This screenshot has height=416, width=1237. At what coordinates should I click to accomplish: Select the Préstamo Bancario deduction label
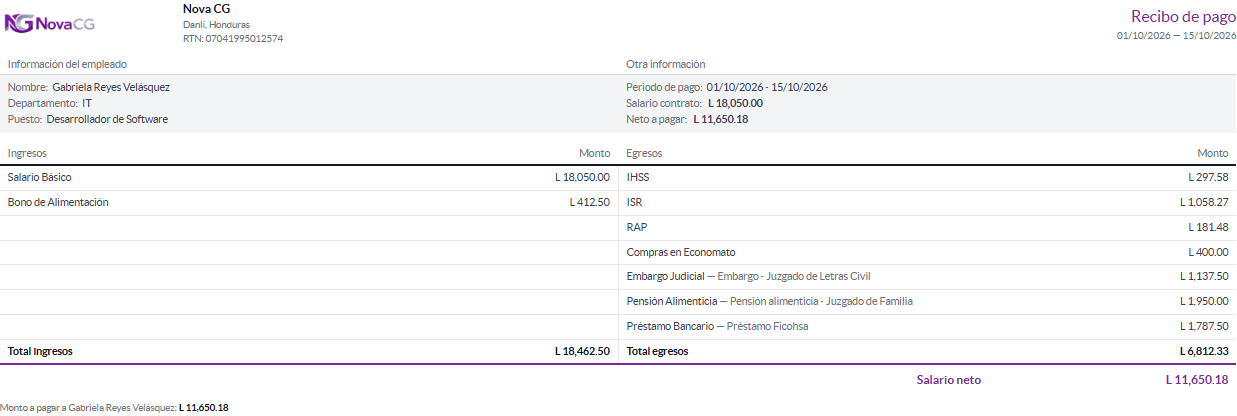pos(670,326)
